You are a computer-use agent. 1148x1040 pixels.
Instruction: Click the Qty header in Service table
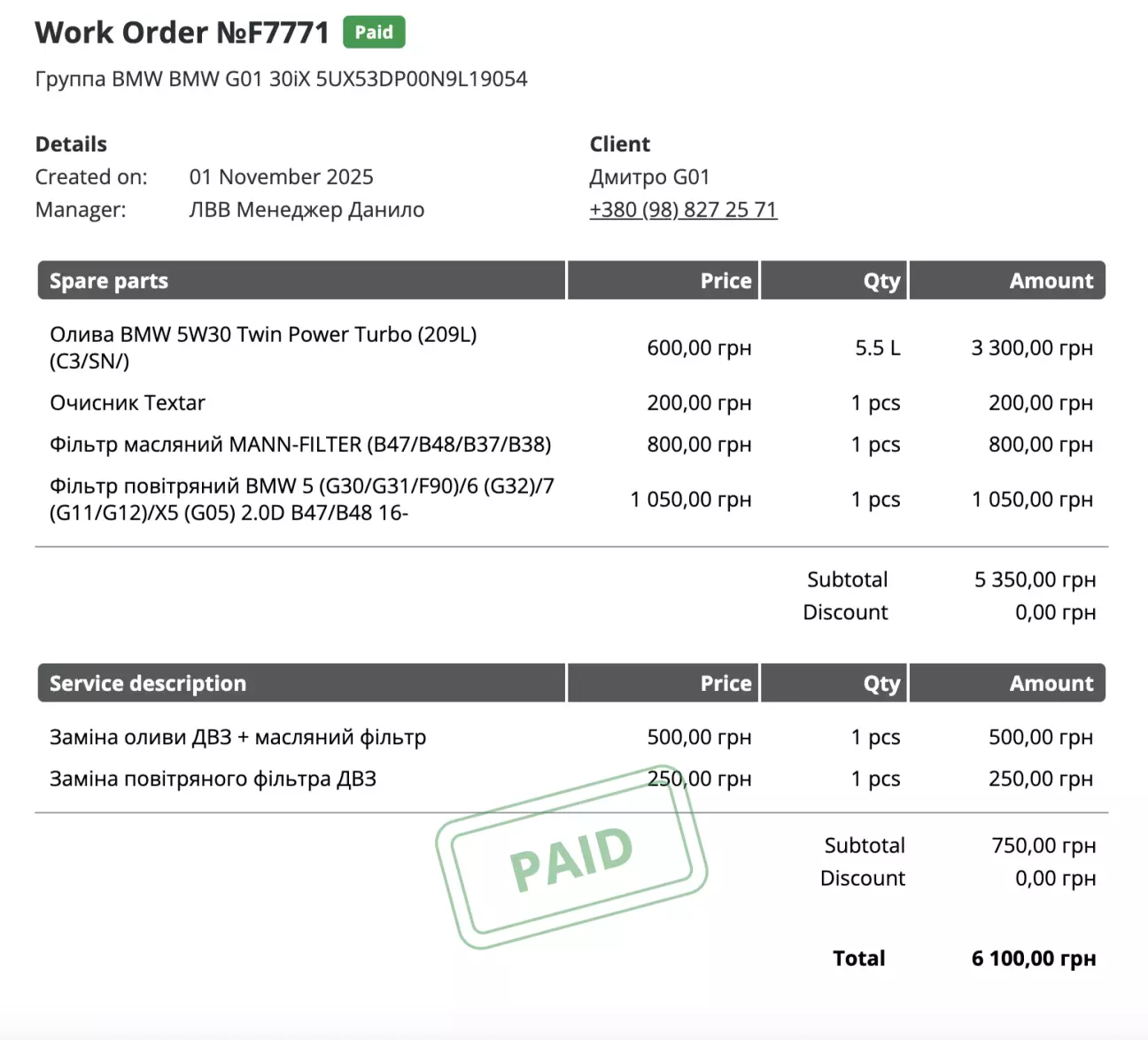click(880, 683)
